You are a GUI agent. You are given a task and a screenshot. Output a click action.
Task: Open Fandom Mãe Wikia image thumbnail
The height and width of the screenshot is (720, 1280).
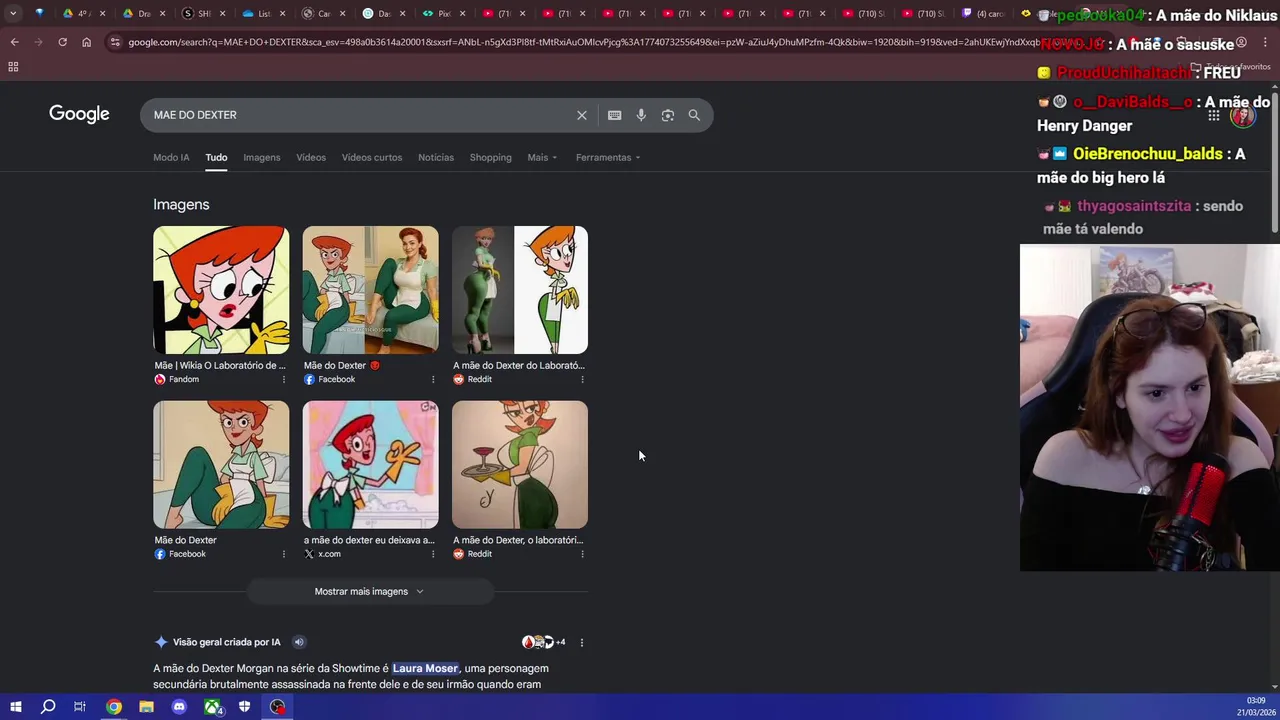[221, 290]
